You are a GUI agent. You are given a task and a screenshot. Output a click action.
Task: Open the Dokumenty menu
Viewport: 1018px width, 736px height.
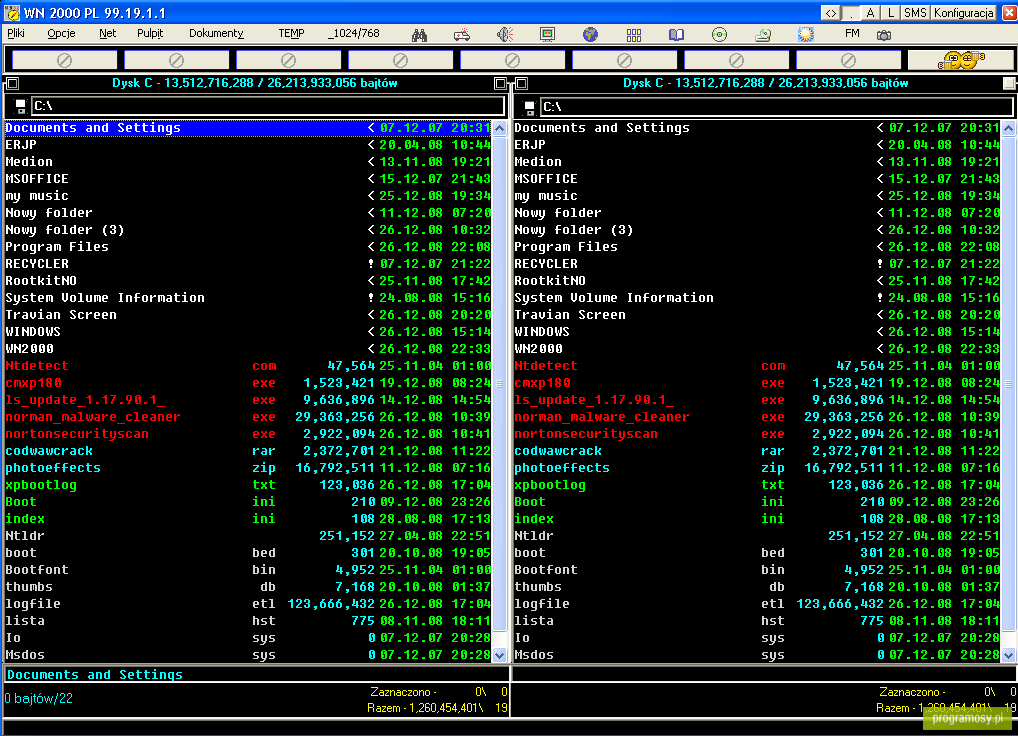(216, 33)
